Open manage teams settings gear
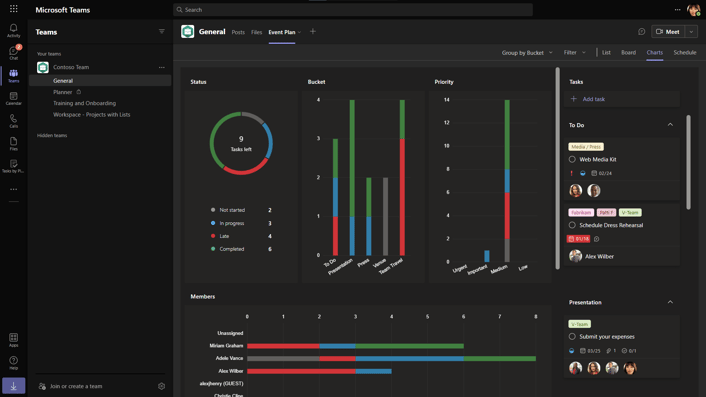Viewport: 706px width, 397px height. (162, 386)
